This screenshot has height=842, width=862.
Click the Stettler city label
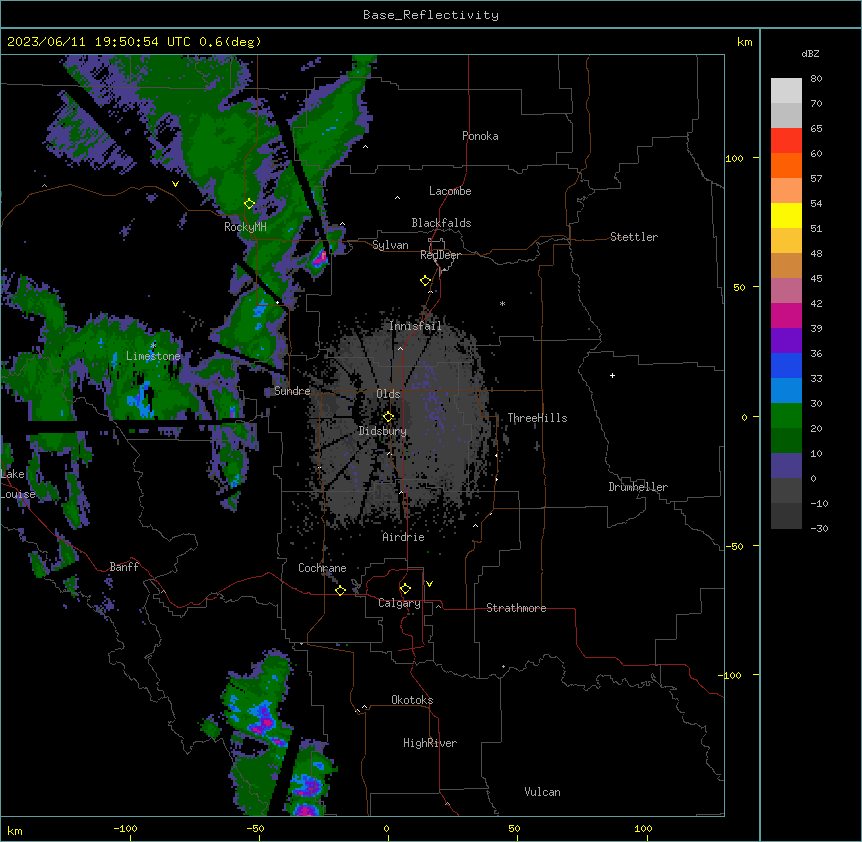click(634, 237)
